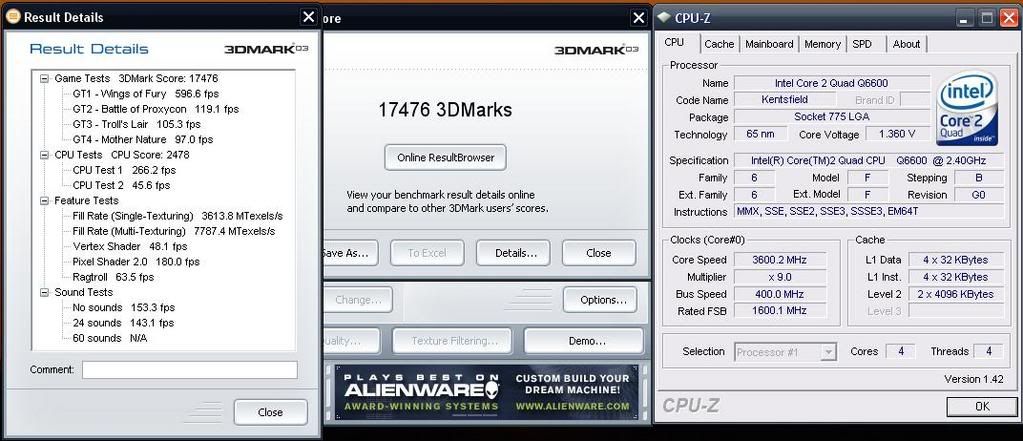Click the 3DMark03 logo in Result Details

[266, 49]
